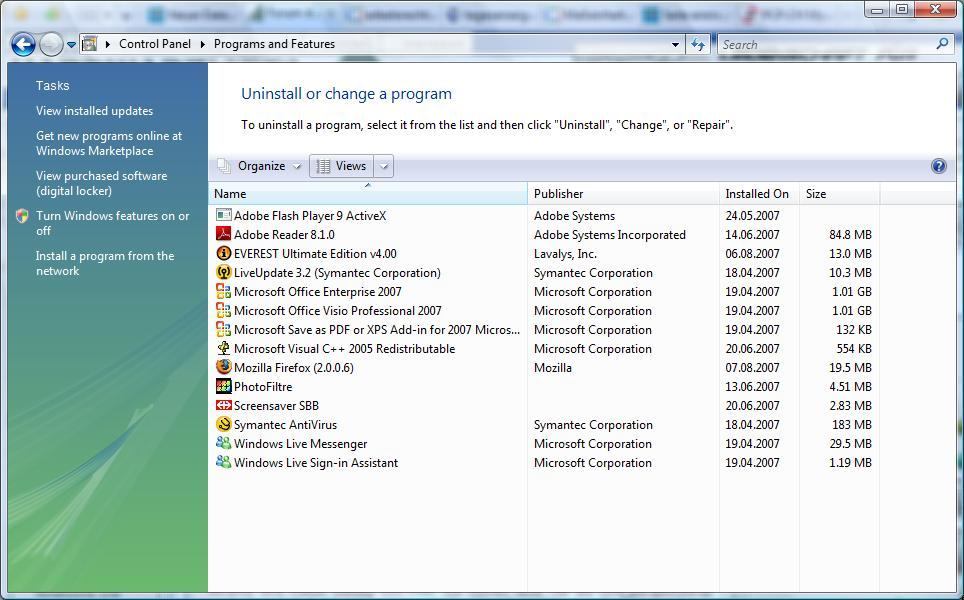The image size is (964, 600).
Task: Select the Symantec AntiVirus program name
Action: 285,425
